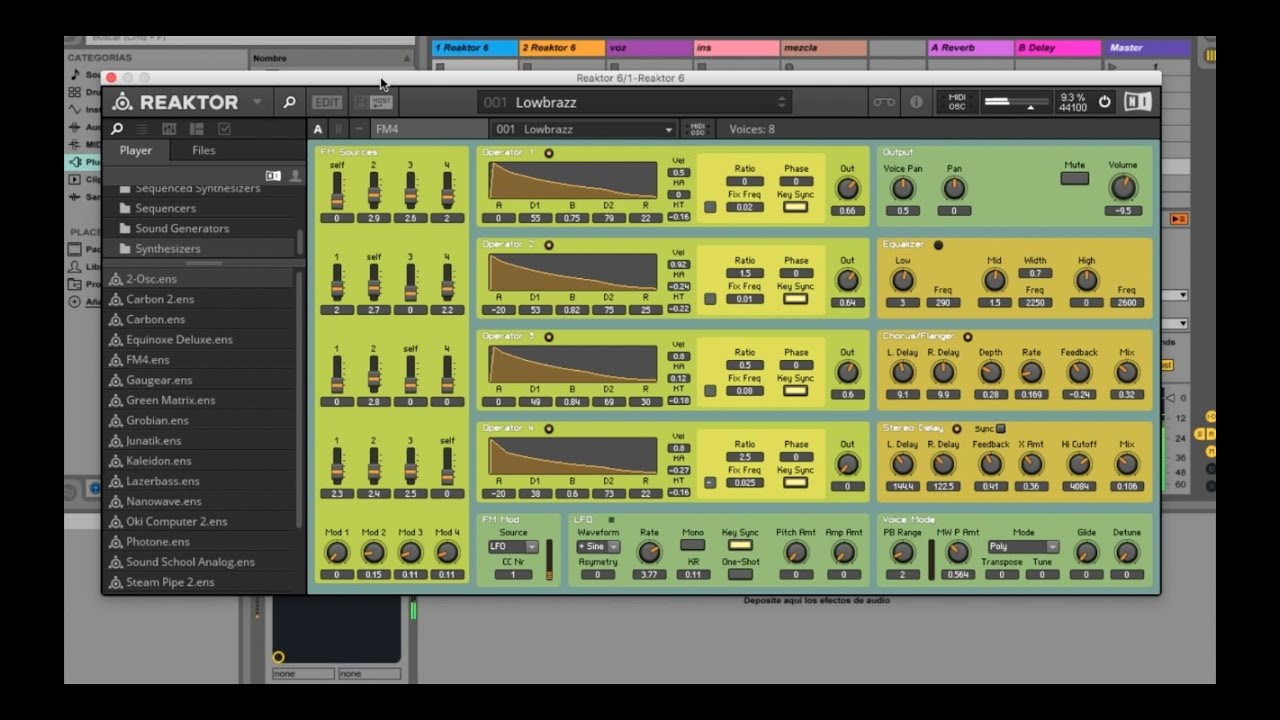Image resolution: width=1280 pixels, height=720 pixels.
Task: Click the checkbox-shaped sidebar icon
Action: pos(224,129)
